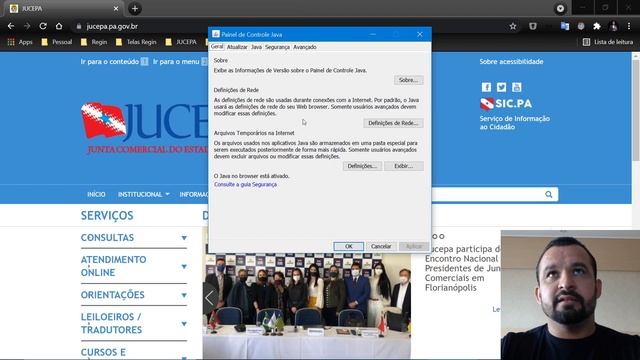Bookmark this page with the star icon
The image size is (640, 360).
[513, 26]
